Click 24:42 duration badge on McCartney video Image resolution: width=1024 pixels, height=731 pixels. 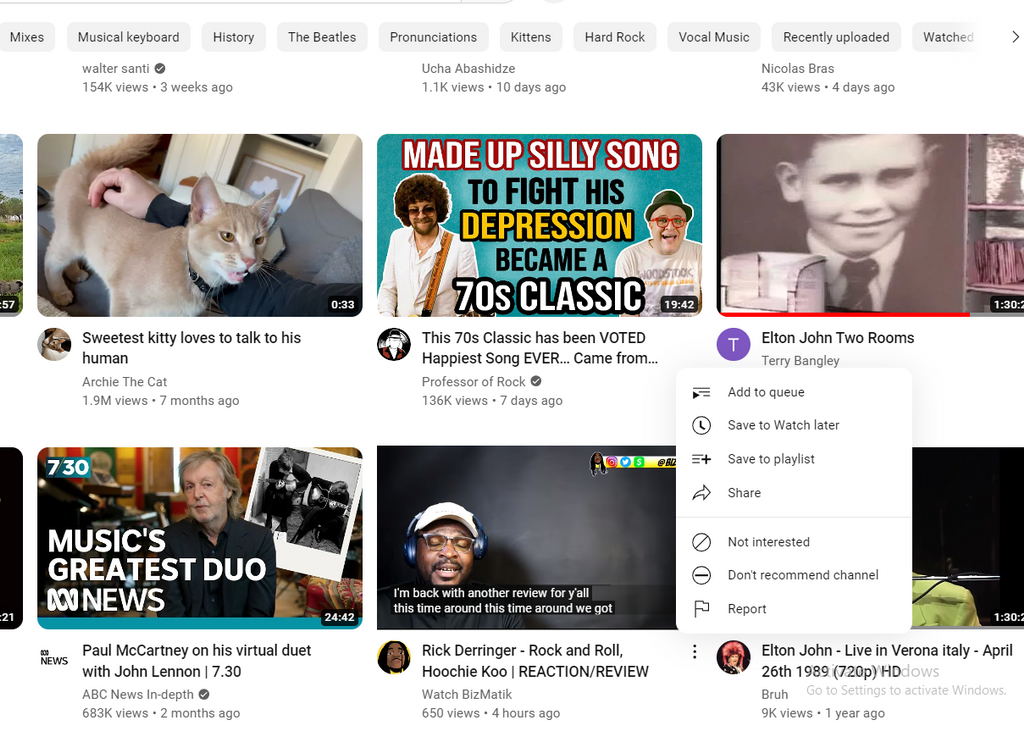[x=340, y=617]
